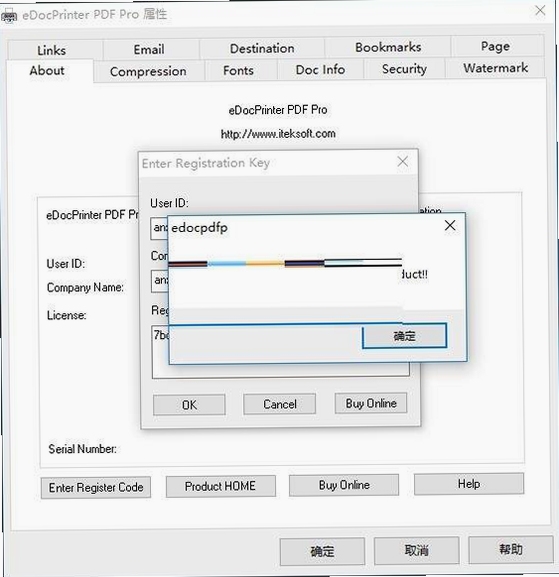Click Buy Online in registration key dialog

[371, 403]
